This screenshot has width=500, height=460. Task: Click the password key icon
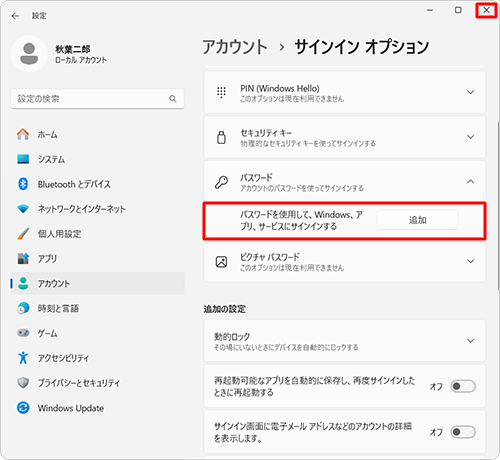(221, 182)
